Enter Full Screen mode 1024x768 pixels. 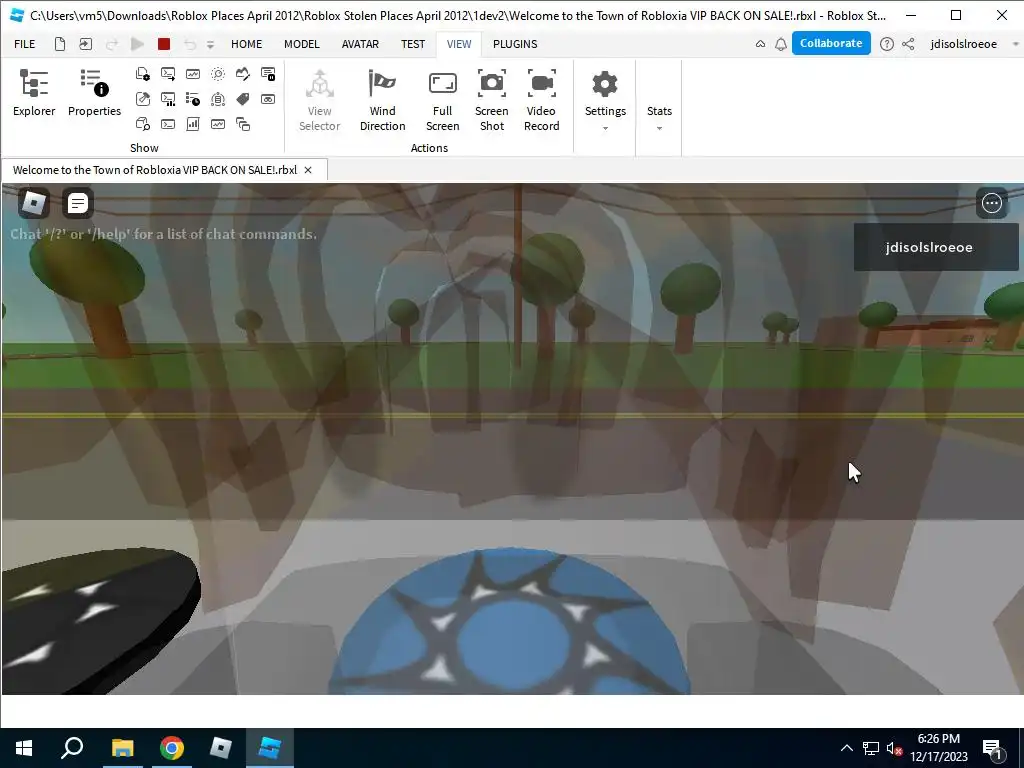pyautogui.click(x=442, y=99)
